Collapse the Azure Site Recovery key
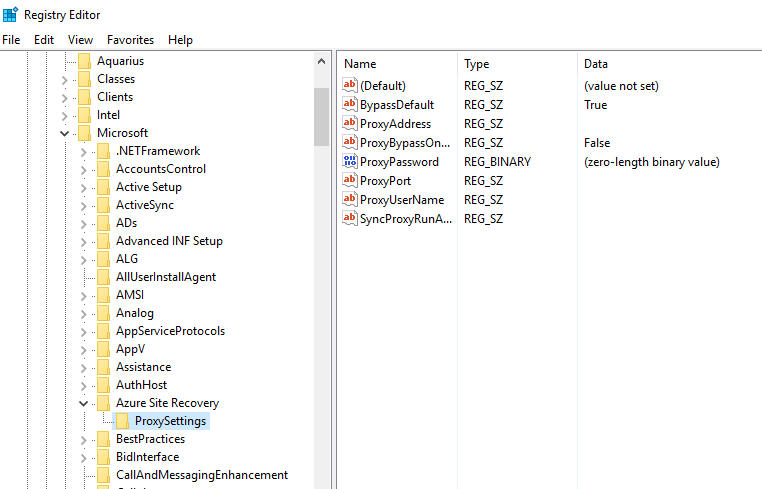Viewport: 762px width, 489px height. click(84, 403)
